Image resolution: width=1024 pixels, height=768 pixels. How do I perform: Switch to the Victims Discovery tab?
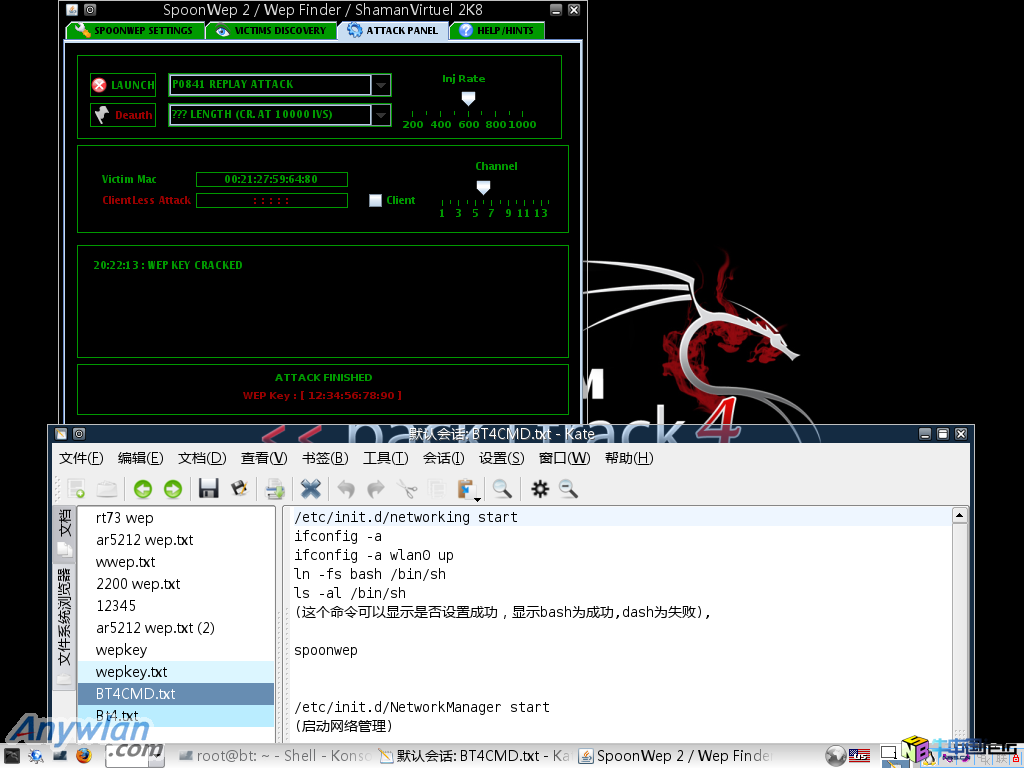pos(270,31)
